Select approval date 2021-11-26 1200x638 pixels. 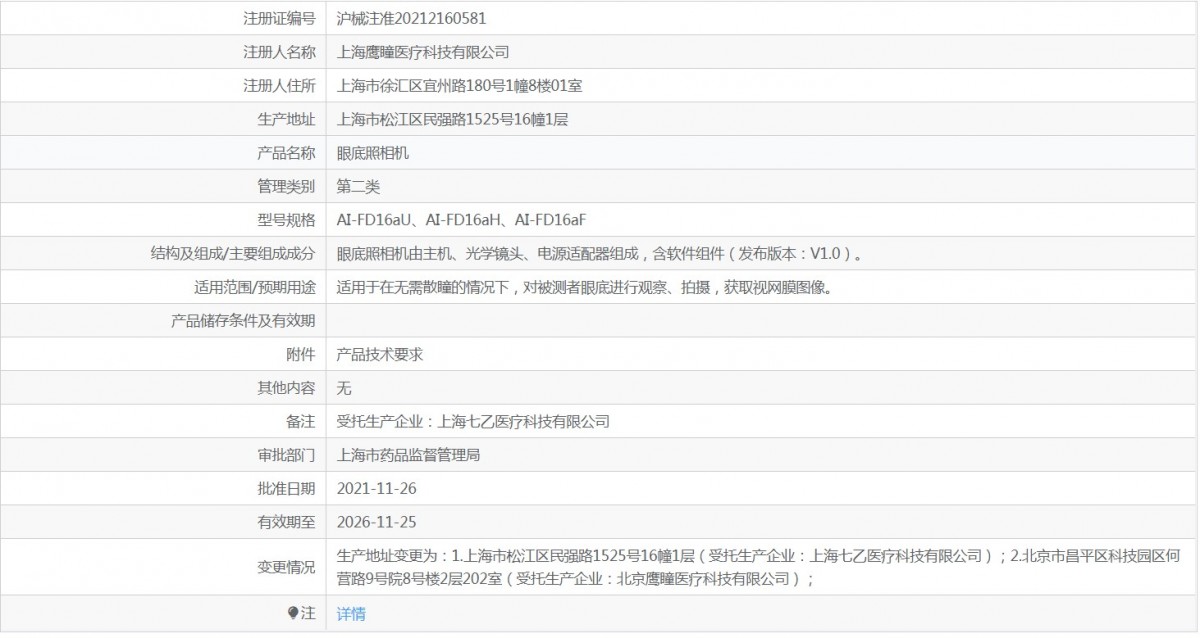pyautogui.click(x=376, y=489)
